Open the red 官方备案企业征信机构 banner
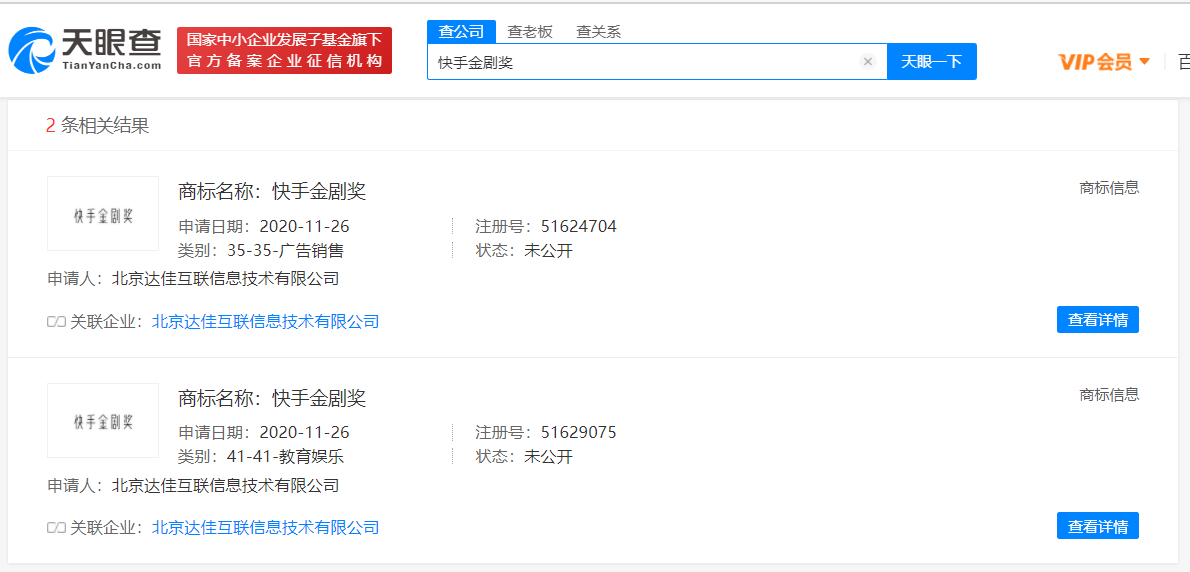The image size is (1190, 572). (x=284, y=50)
